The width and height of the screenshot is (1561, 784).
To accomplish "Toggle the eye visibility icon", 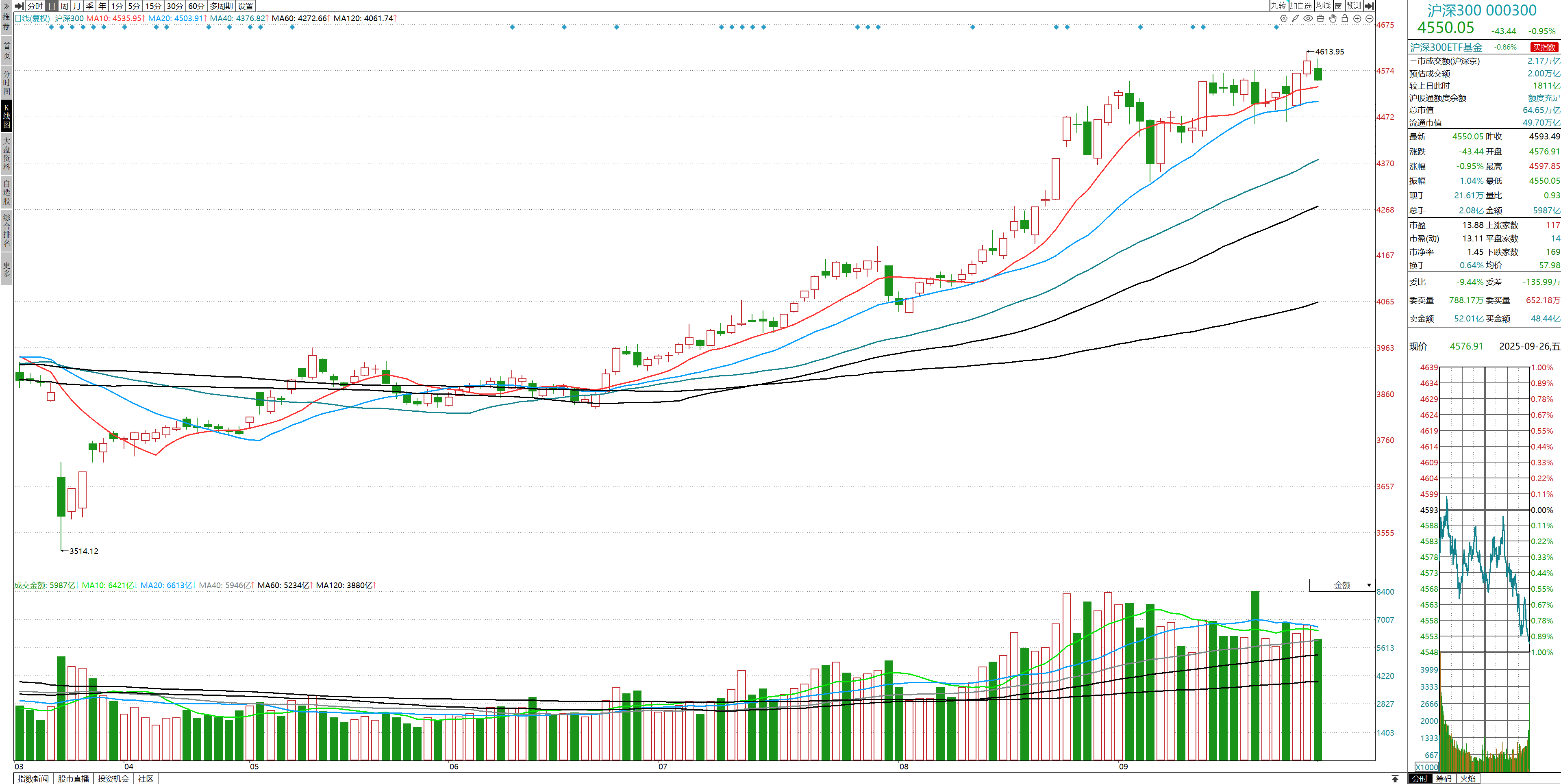I will tap(1308, 19).
